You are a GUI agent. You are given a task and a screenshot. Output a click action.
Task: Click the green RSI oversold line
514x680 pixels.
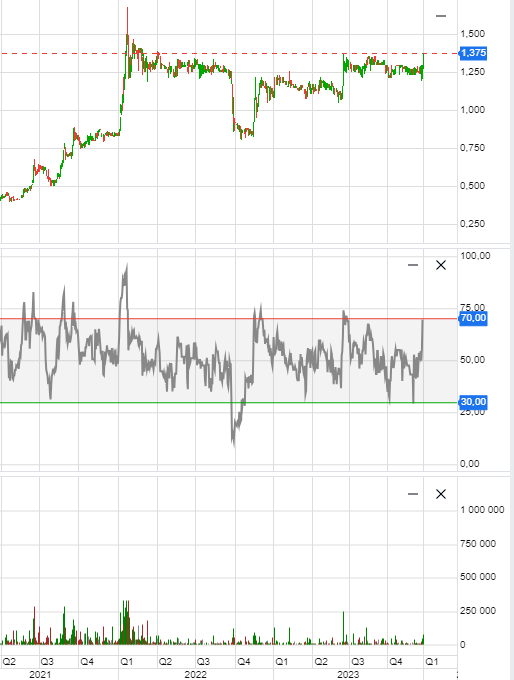click(x=229, y=402)
